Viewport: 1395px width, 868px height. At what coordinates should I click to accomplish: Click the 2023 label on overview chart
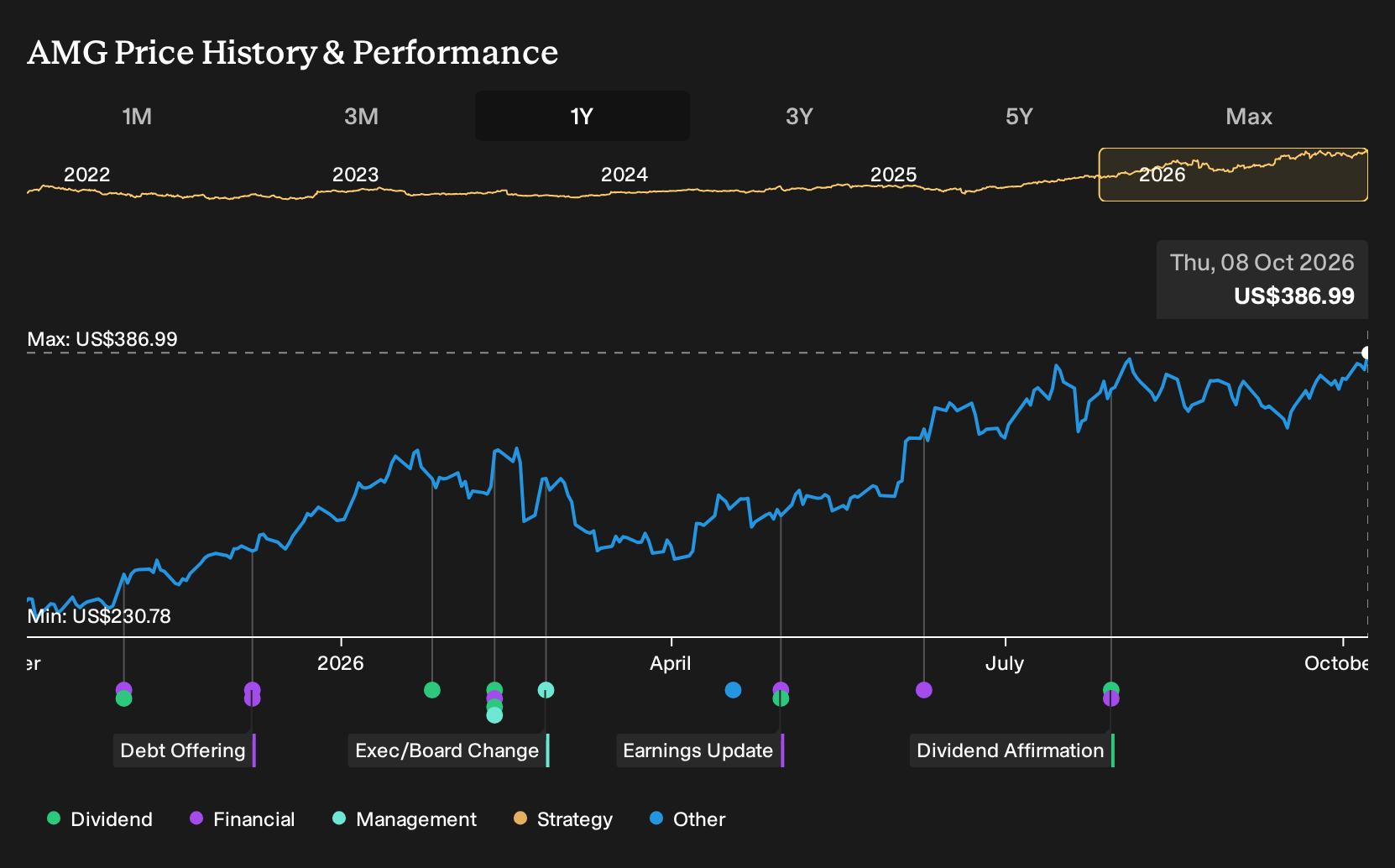[356, 175]
